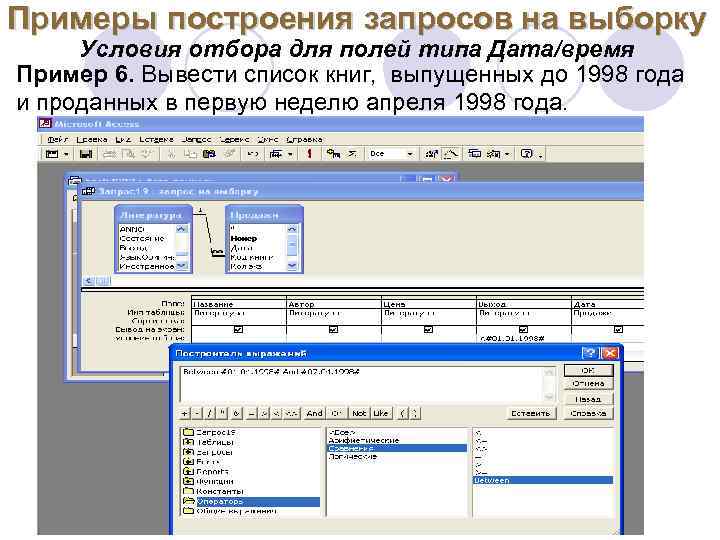Click the Copy toolbar icon
Image resolution: width=720 pixels, height=540 pixels.
(190, 154)
